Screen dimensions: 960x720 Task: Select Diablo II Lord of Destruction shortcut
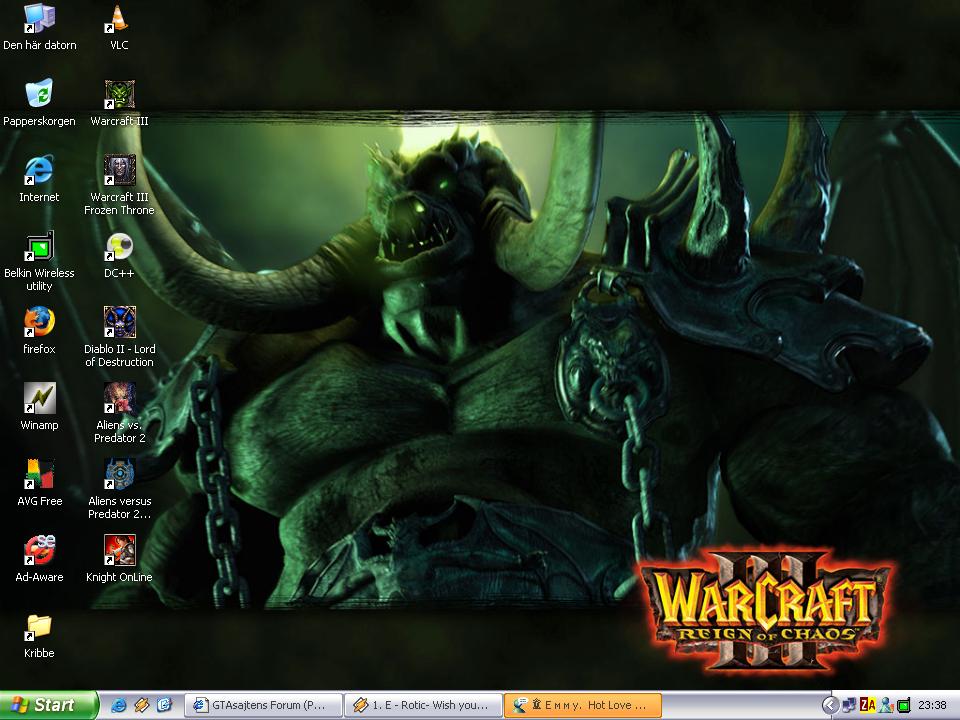[119, 323]
